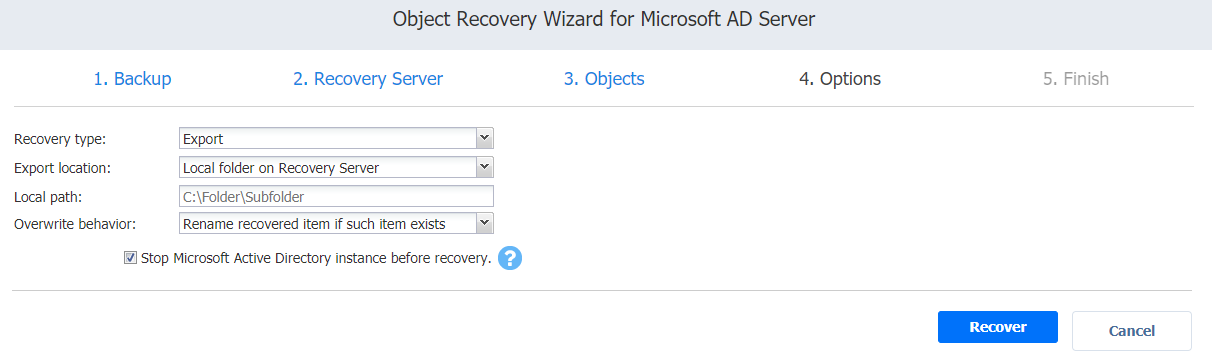Click the 'Rename recovered item if such item exists' box
The width and height of the screenshot is (1212, 361).
point(336,223)
